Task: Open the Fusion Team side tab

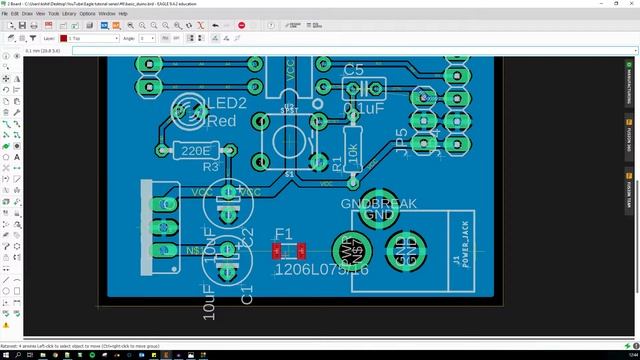Action: tap(629, 190)
